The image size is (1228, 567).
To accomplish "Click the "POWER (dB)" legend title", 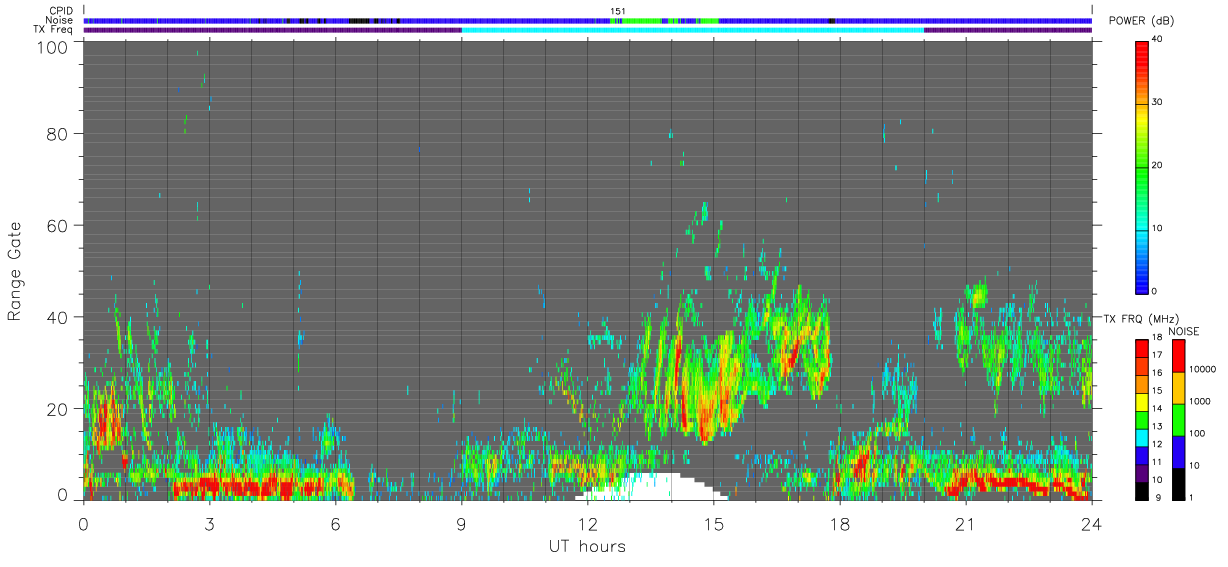I will pyautogui.click(x=1142, y=21).
